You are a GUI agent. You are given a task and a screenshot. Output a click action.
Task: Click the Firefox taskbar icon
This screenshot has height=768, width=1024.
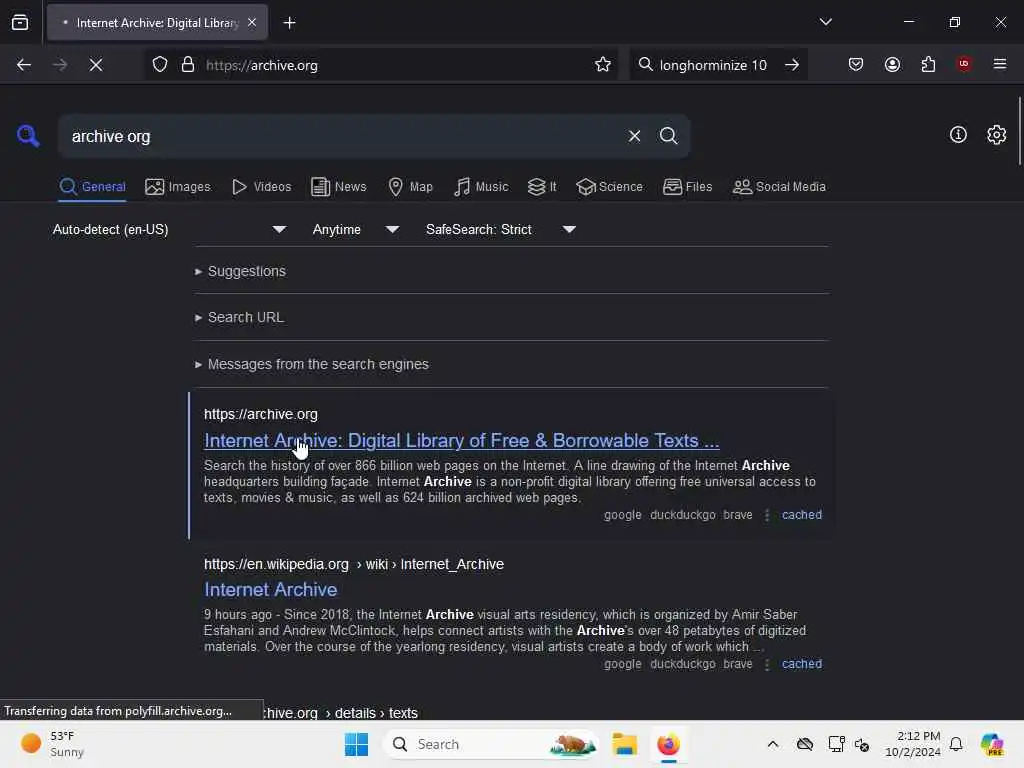click(x=668, y=744)
